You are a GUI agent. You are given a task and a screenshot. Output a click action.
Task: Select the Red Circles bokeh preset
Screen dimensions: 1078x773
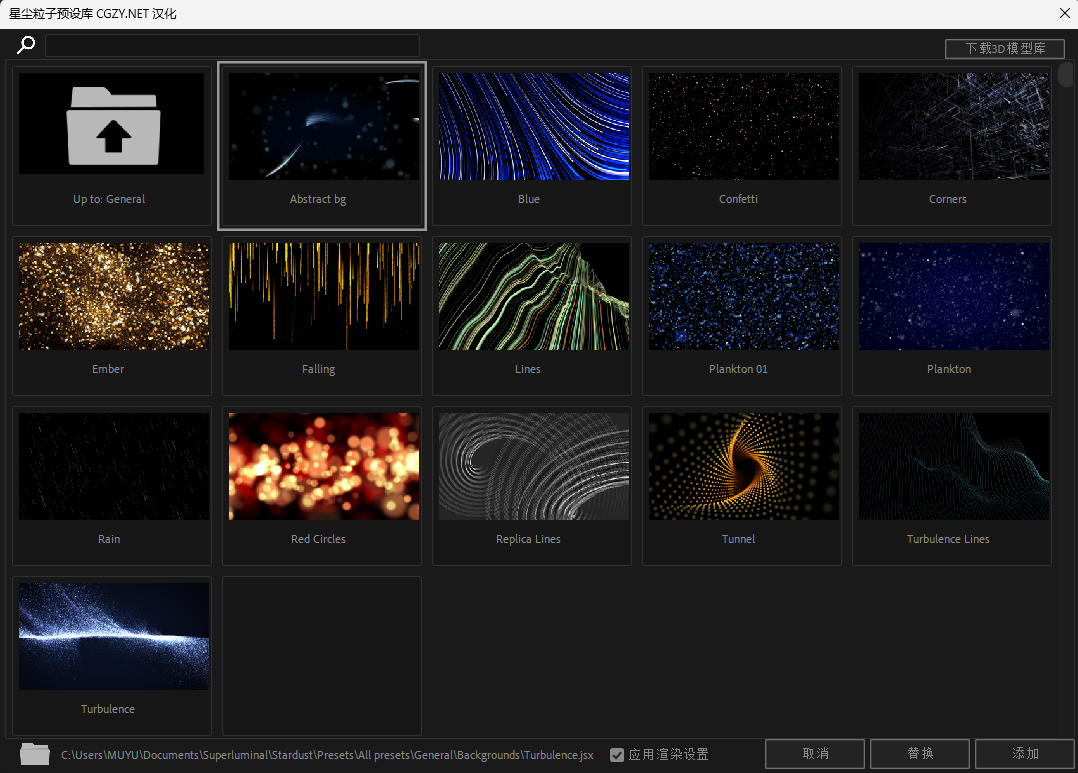pos(323,467)
